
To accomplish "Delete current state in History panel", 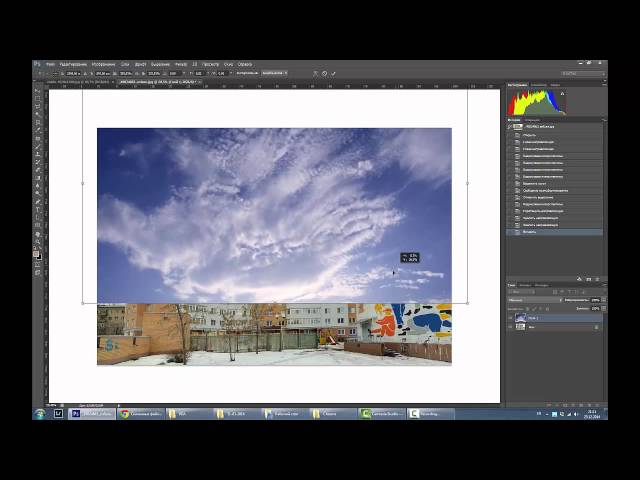I will (597, 279).
